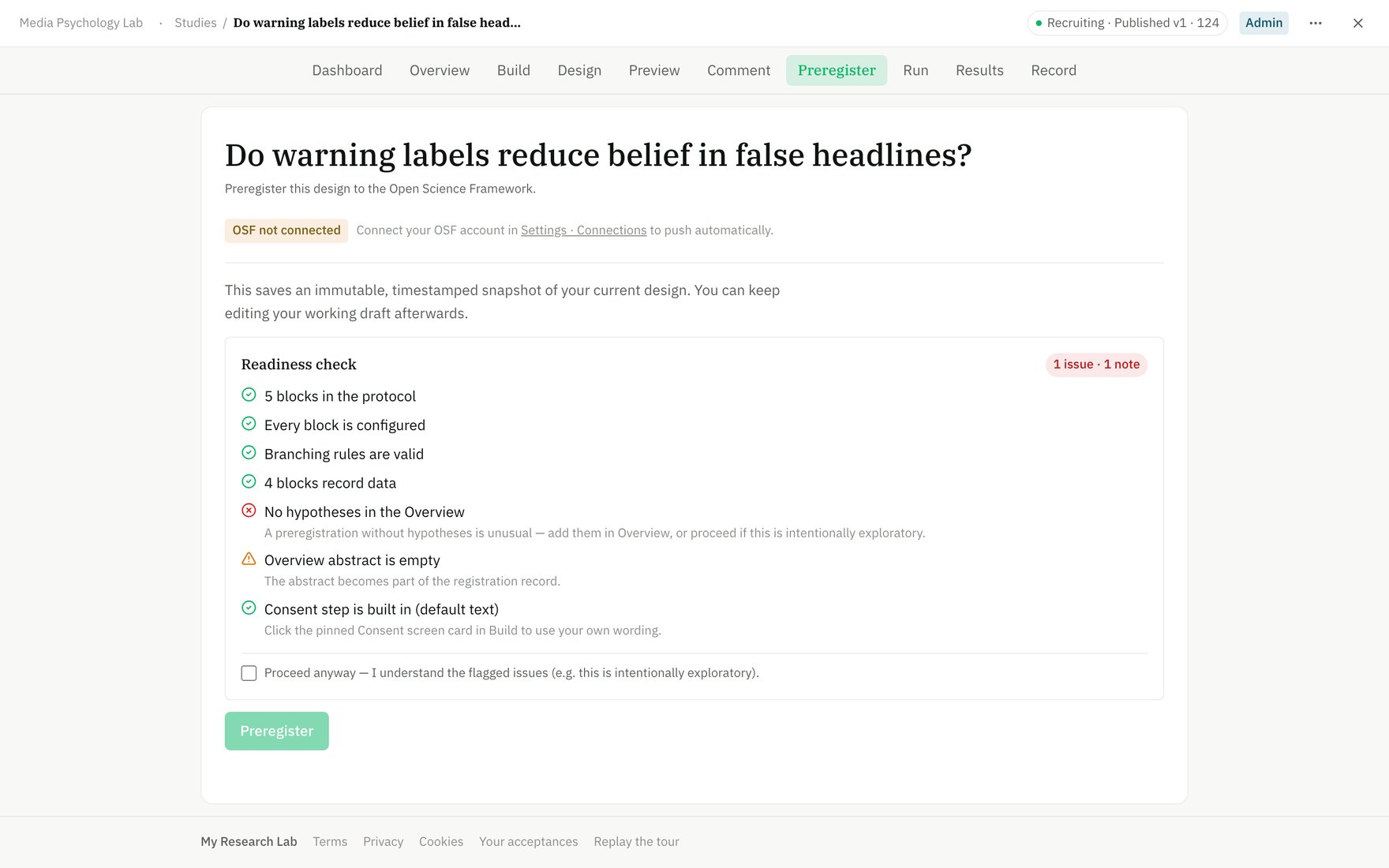Open the Terms footer link

tap(330, 842)
